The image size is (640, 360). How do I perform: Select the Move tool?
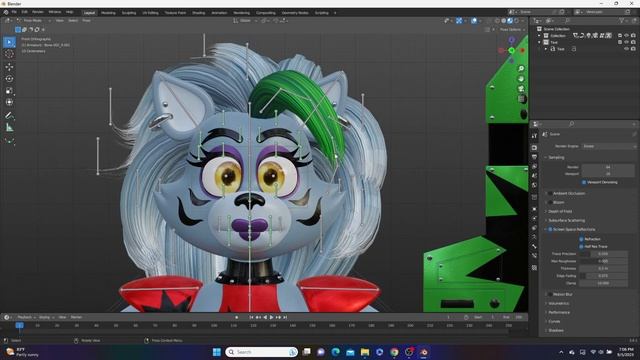point(9,67)
